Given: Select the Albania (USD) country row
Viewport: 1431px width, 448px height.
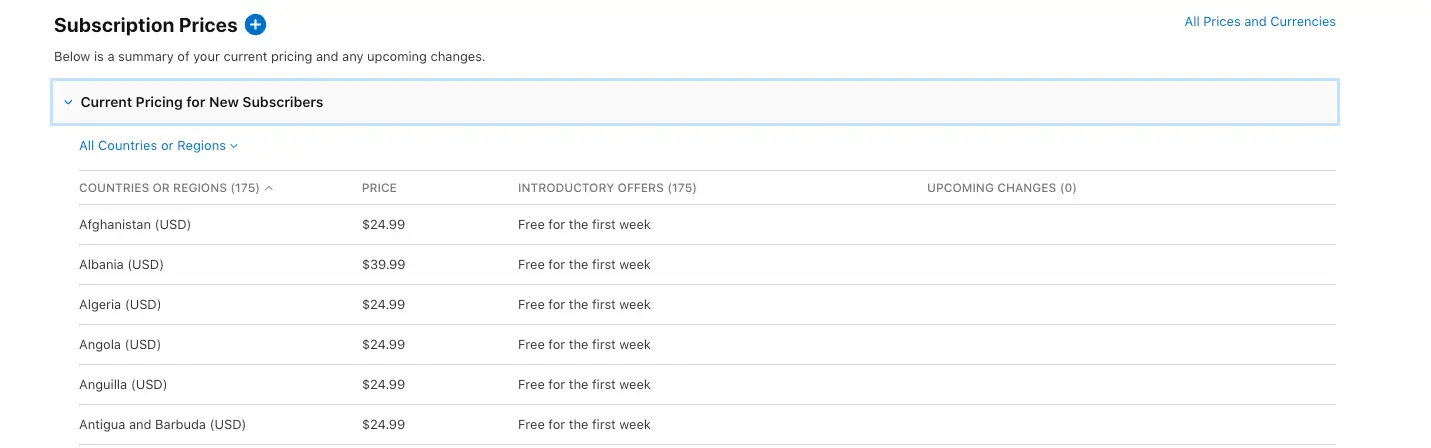Looking at the screenshot, I should pos(121,265).
